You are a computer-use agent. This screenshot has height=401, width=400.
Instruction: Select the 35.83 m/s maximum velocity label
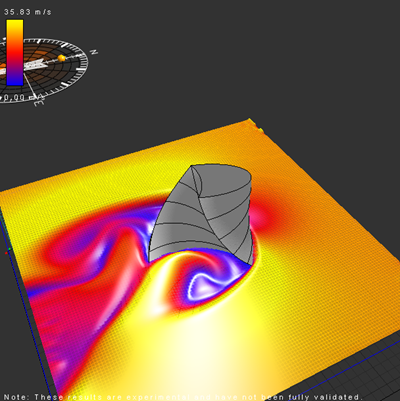28,12
